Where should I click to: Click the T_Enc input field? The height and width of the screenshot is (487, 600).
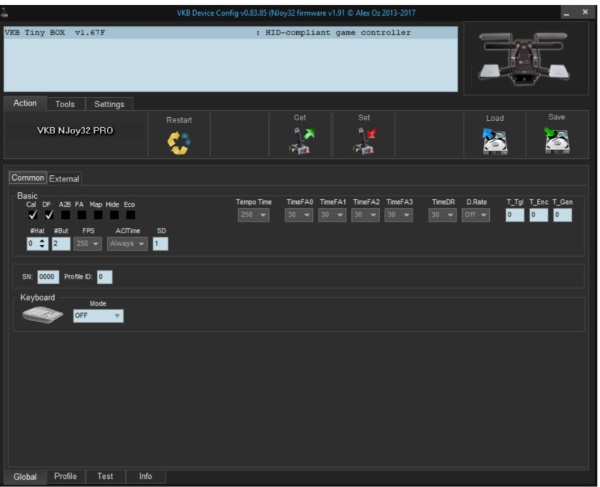pyautogui.click(x=538, y=215)
